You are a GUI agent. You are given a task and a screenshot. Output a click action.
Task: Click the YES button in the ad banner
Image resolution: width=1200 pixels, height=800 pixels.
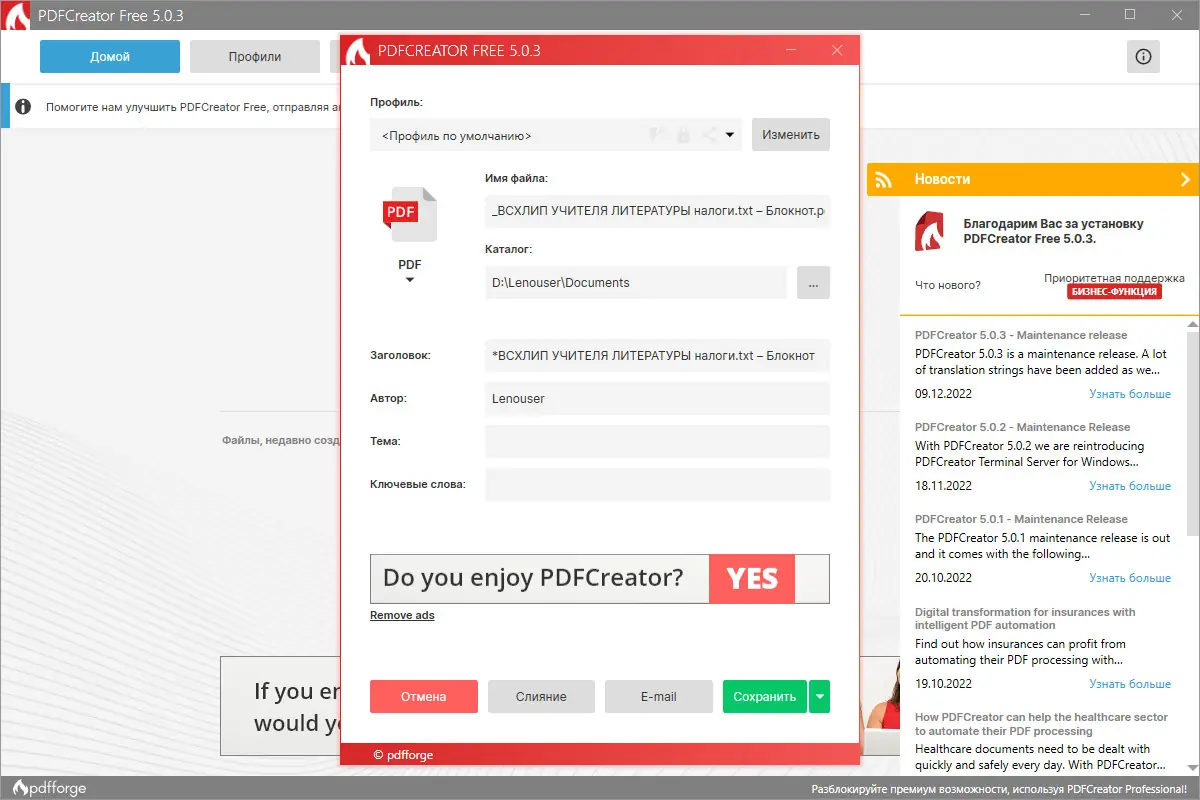pos(752,579)
